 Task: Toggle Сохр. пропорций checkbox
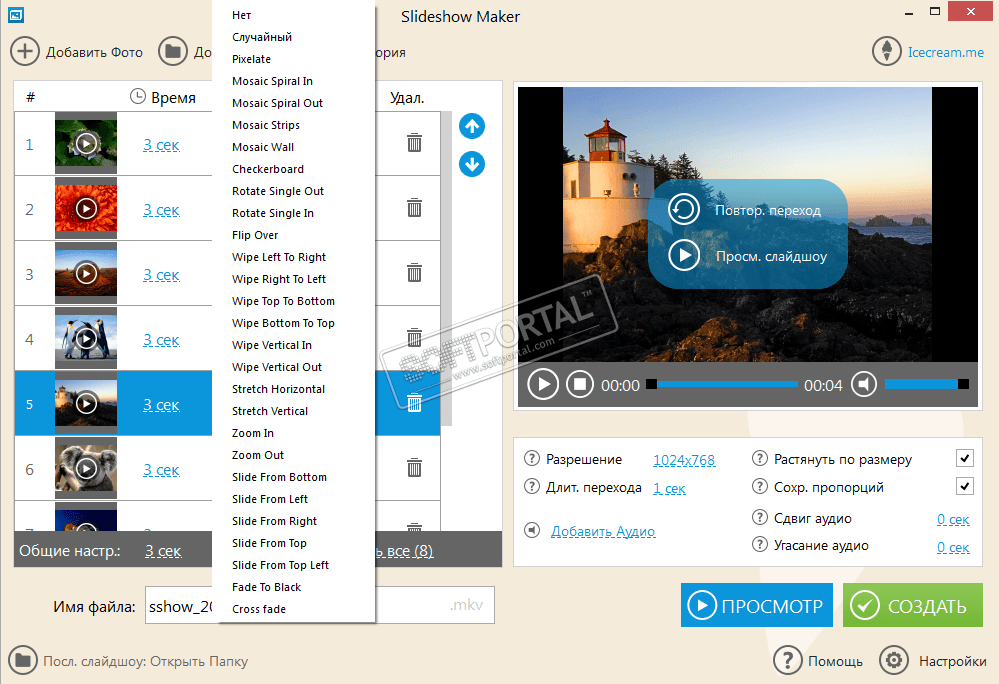point(965,487)
